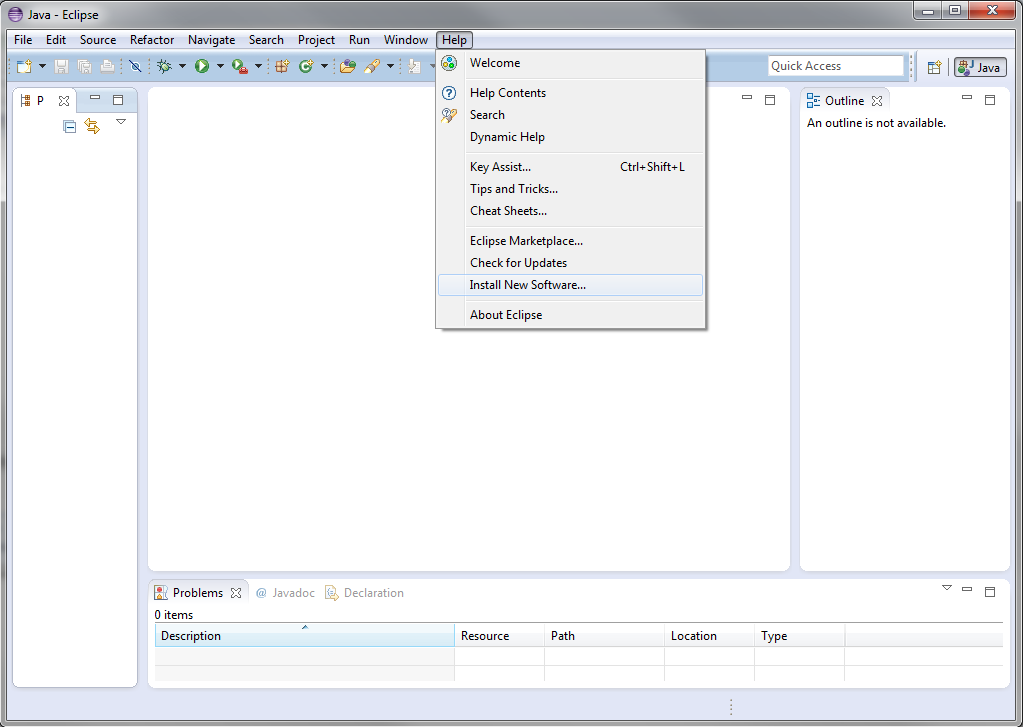1023x727 pixels.
Task: Run the program with the green play icon
Action: 202,66
